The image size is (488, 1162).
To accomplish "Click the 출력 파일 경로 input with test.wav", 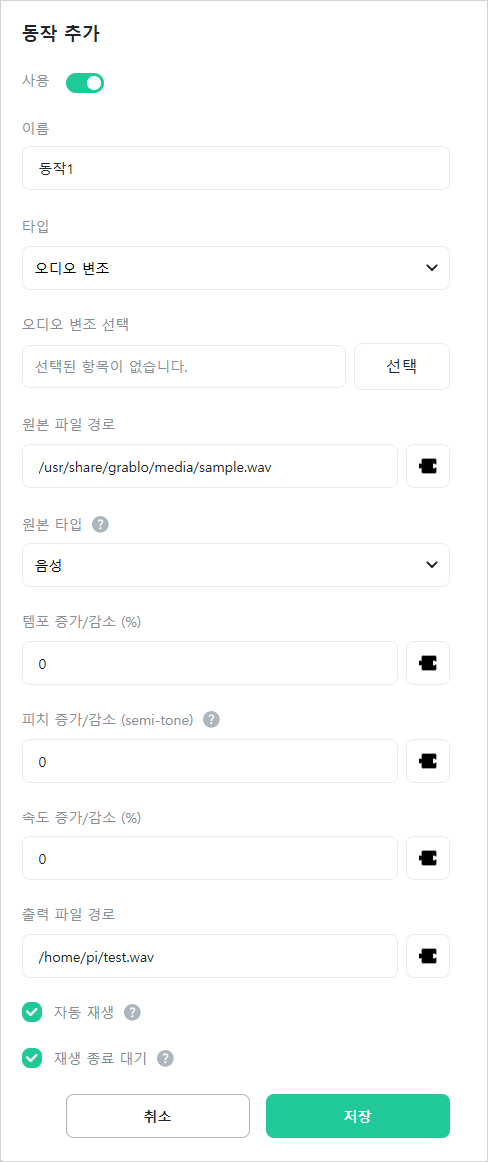I will coord(210,956).
